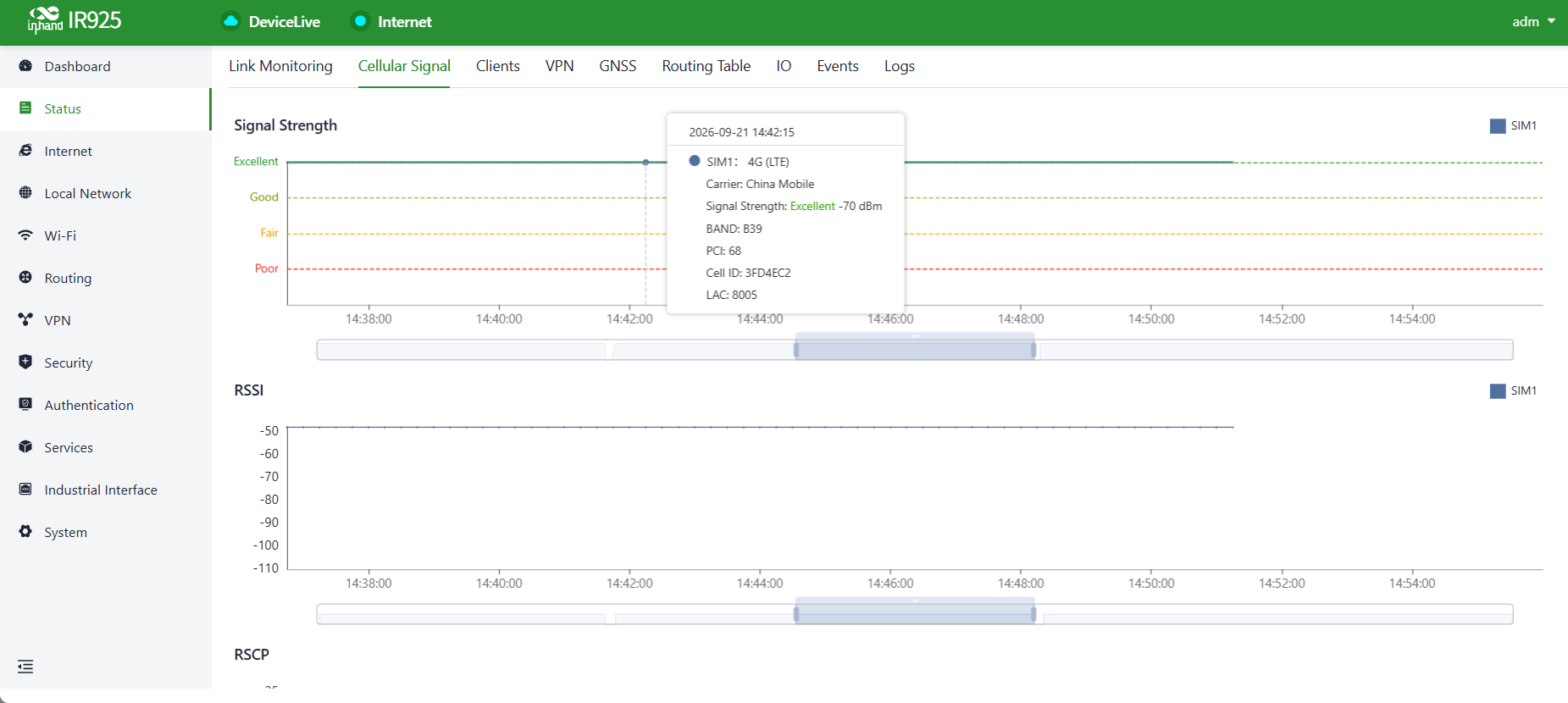Image resolution: width=1568 pixels, height=703 pixels.
Task: Click the Industrial Interface icon
Action: pos(25,489)
